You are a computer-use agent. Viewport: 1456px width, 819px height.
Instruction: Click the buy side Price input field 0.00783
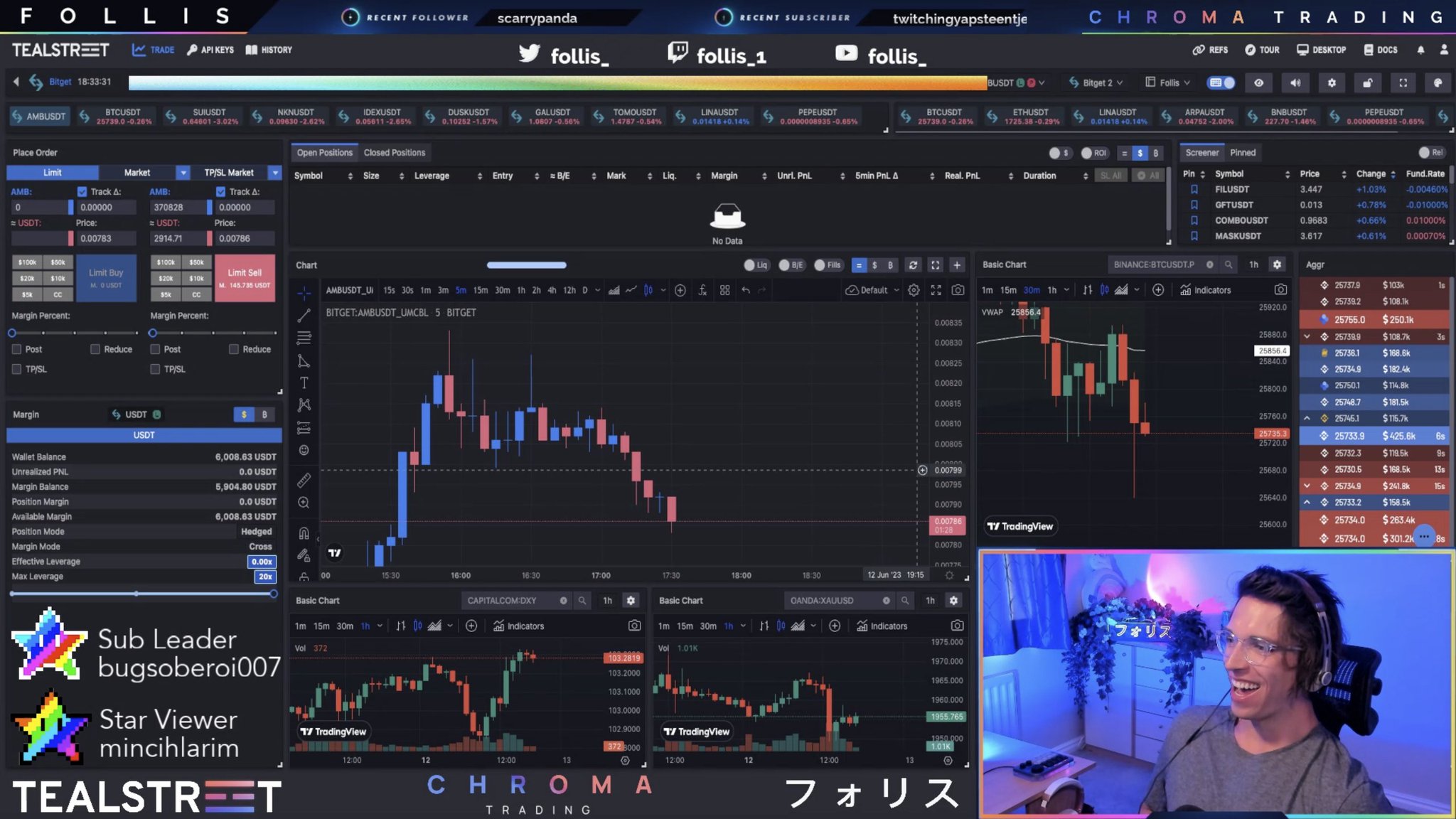pyautogui.click(x=105, y=238)
